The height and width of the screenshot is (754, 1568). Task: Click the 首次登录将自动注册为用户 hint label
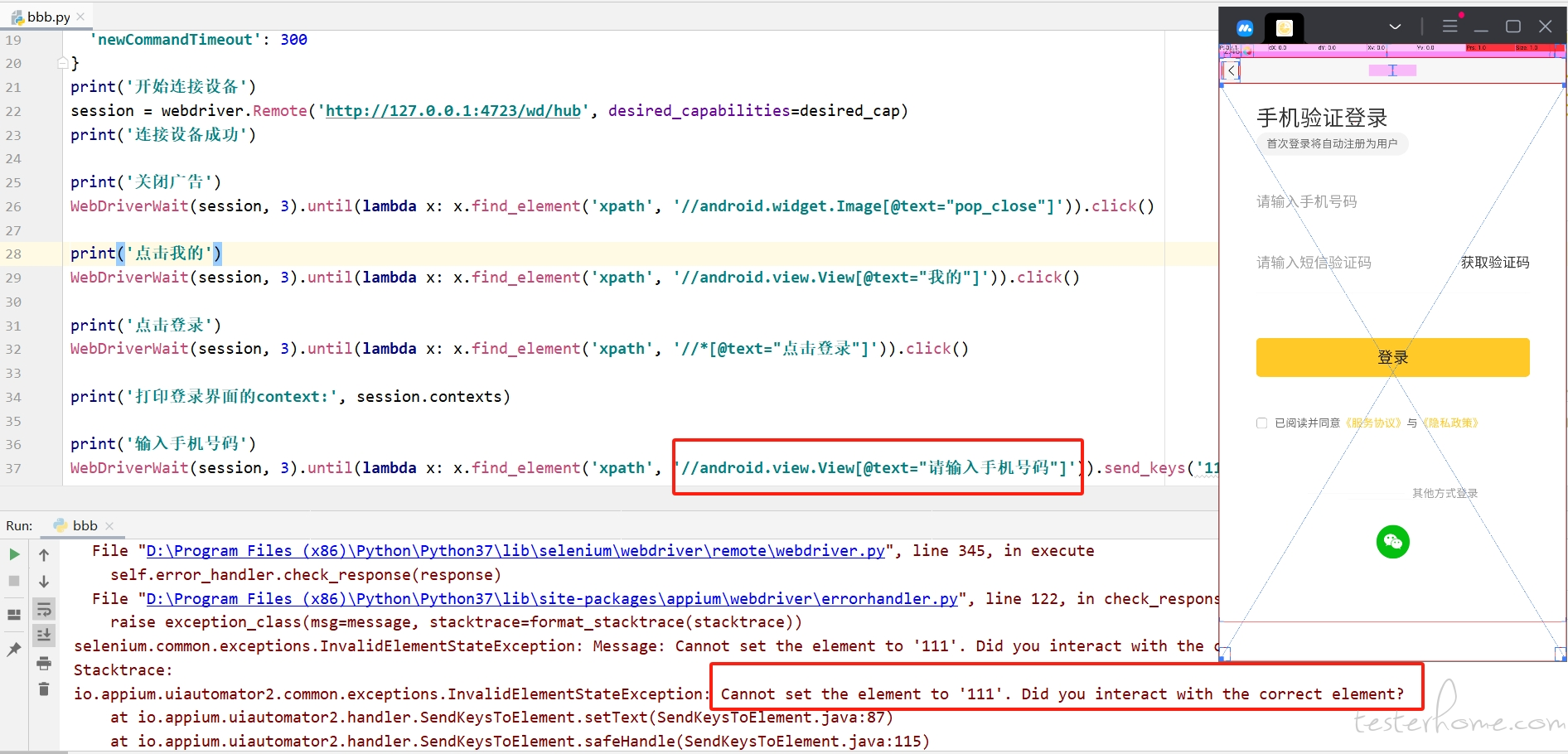click(x=1332, y=143)
